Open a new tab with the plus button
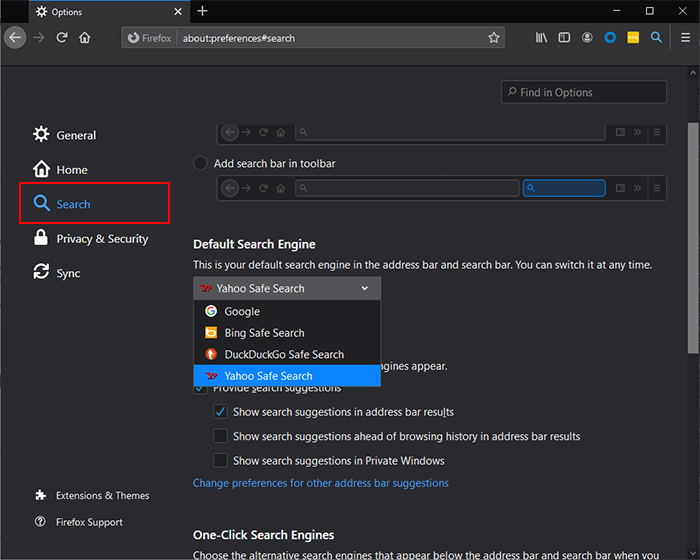This screenshot has width=700, height=560. pyautogui.click(x=202, y=11)
